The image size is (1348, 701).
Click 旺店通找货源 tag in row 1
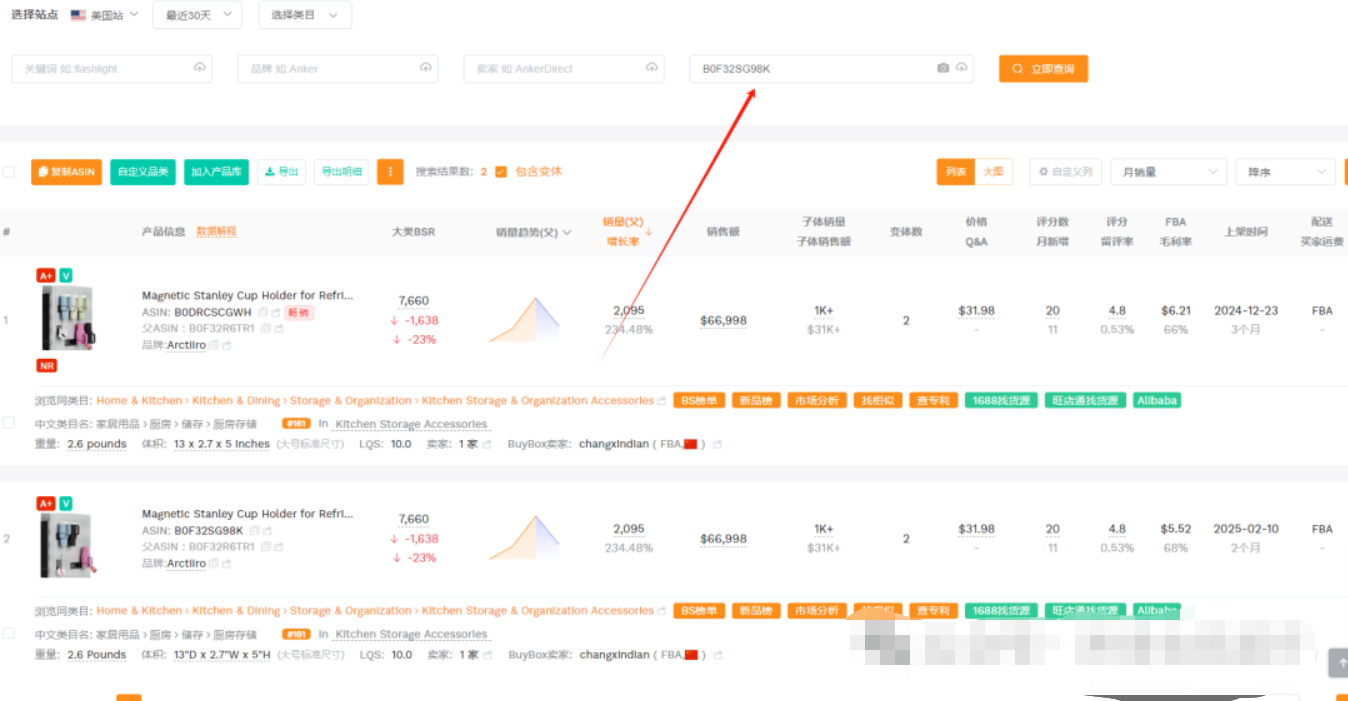pyautogui.click(x=1086, y=400)
